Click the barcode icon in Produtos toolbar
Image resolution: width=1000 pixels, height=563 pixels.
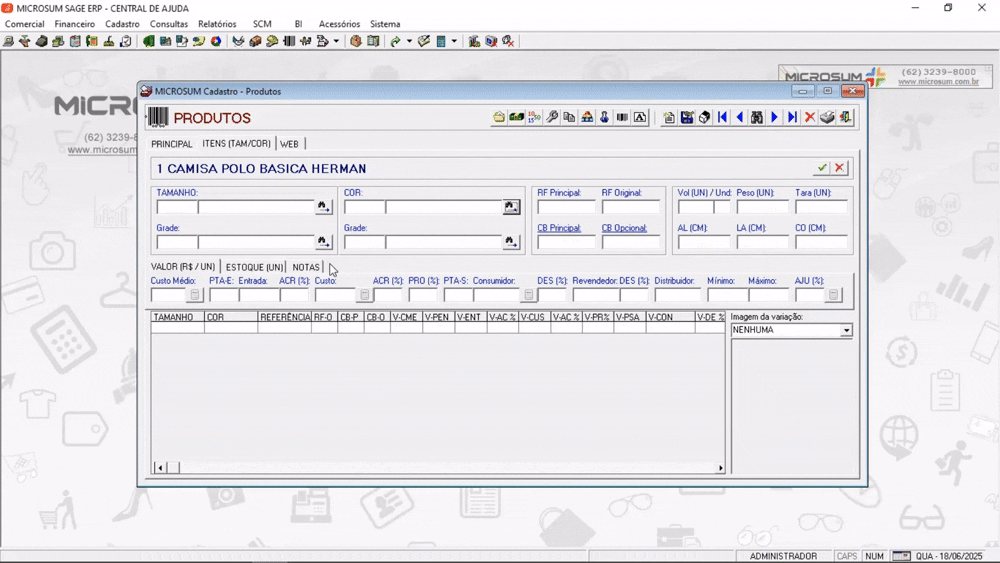click(622, 117)
